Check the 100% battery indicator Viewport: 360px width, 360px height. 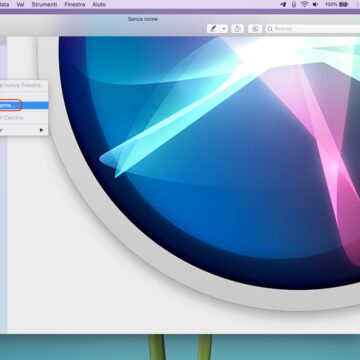(x=337, y=4)
